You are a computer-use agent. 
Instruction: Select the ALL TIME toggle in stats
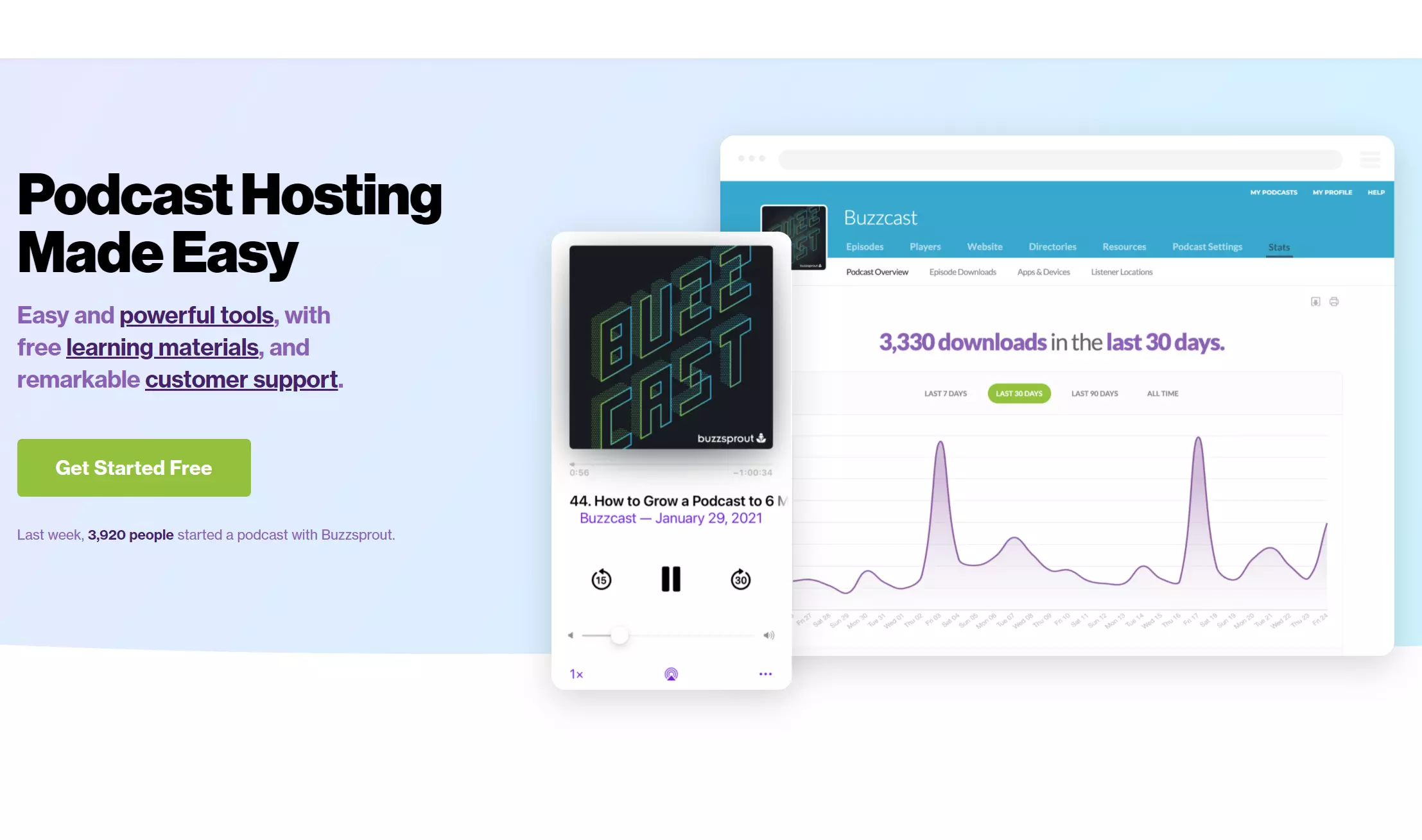point(1162,393)
